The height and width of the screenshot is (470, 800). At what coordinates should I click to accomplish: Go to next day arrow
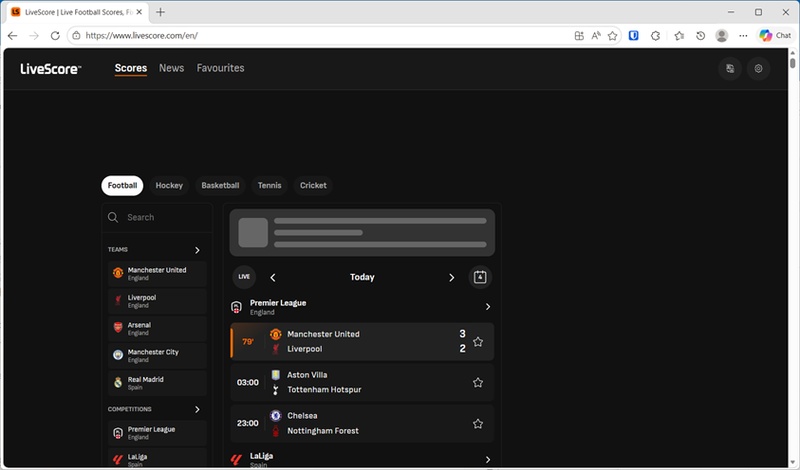[x=452, y=278]
